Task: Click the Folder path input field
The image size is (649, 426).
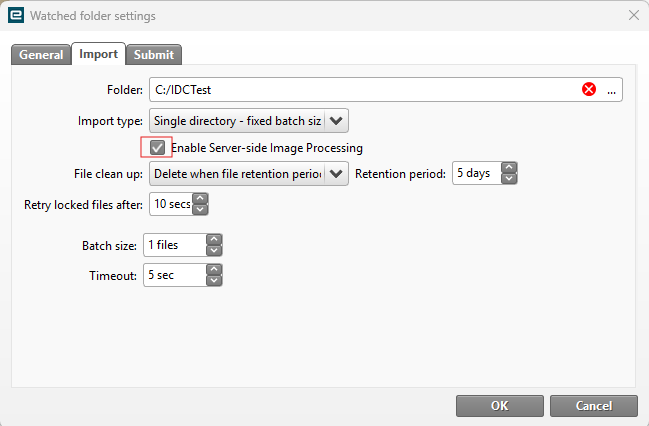Action: [x=360, y=90]
